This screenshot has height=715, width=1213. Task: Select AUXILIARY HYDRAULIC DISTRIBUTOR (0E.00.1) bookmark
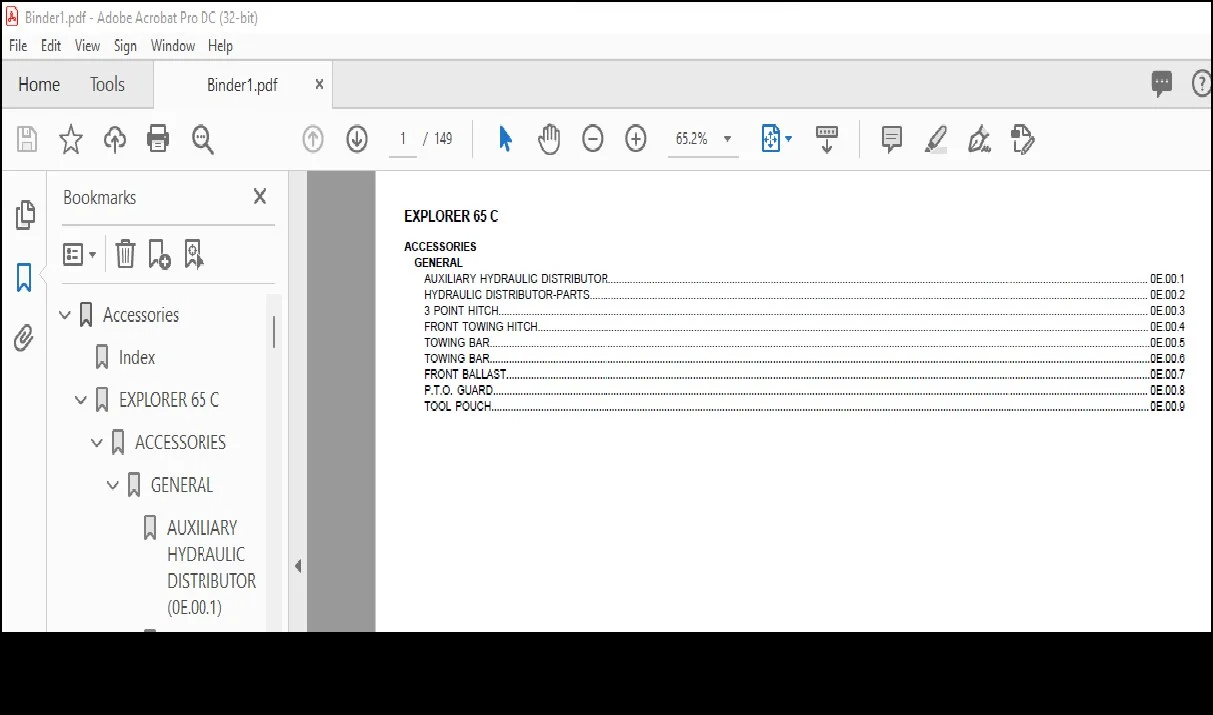coord(211,567)
